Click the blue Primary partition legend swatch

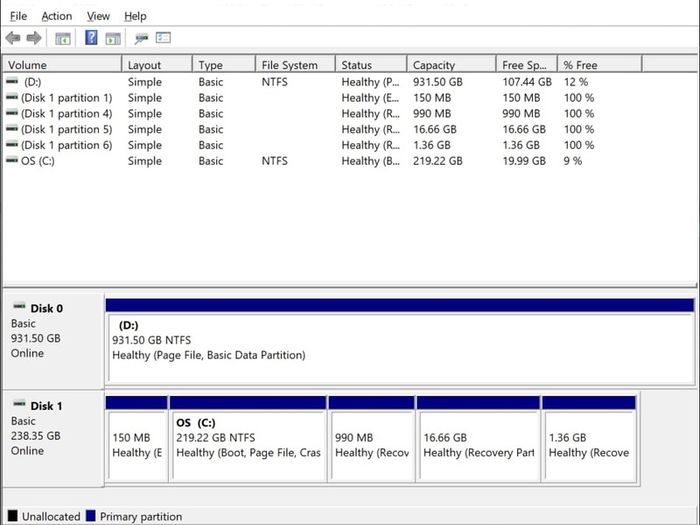pyautogui.click(x=91, y=516)
